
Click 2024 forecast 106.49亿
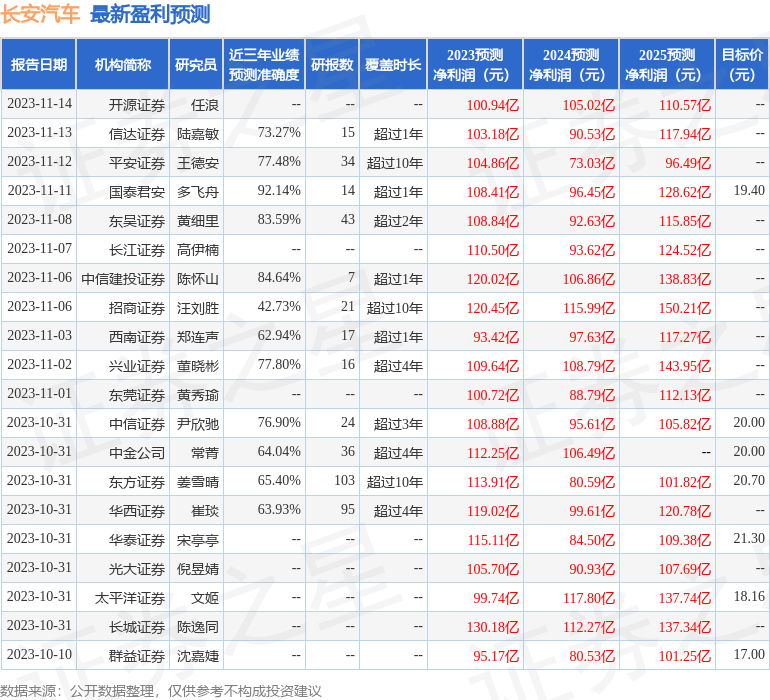[588, 453]
